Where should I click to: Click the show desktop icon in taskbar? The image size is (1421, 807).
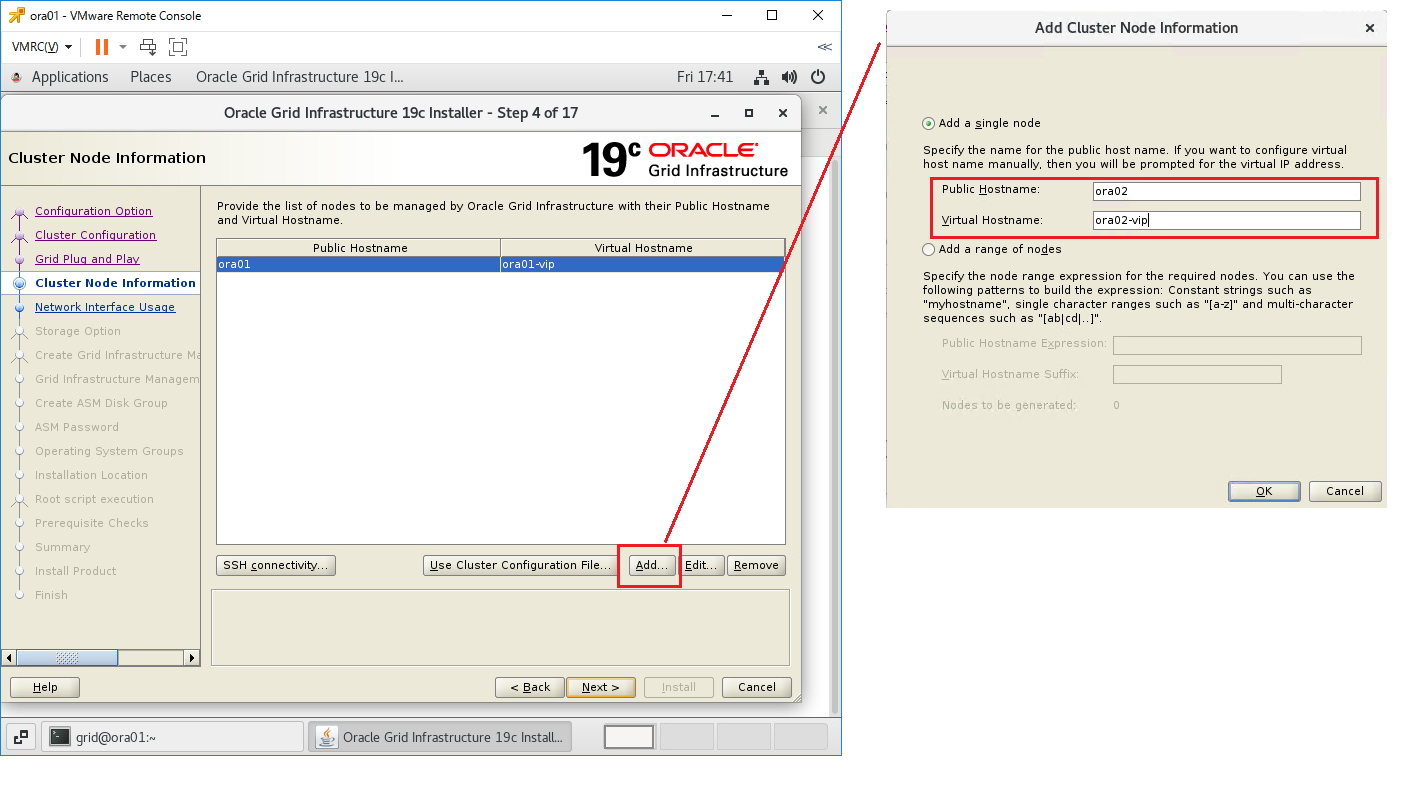tap(21, 737)
